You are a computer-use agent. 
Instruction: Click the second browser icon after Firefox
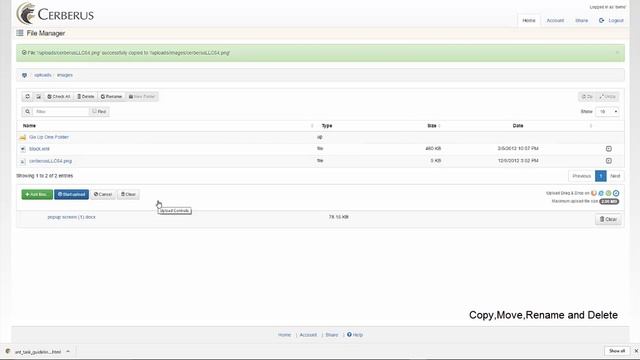(601, 193)
